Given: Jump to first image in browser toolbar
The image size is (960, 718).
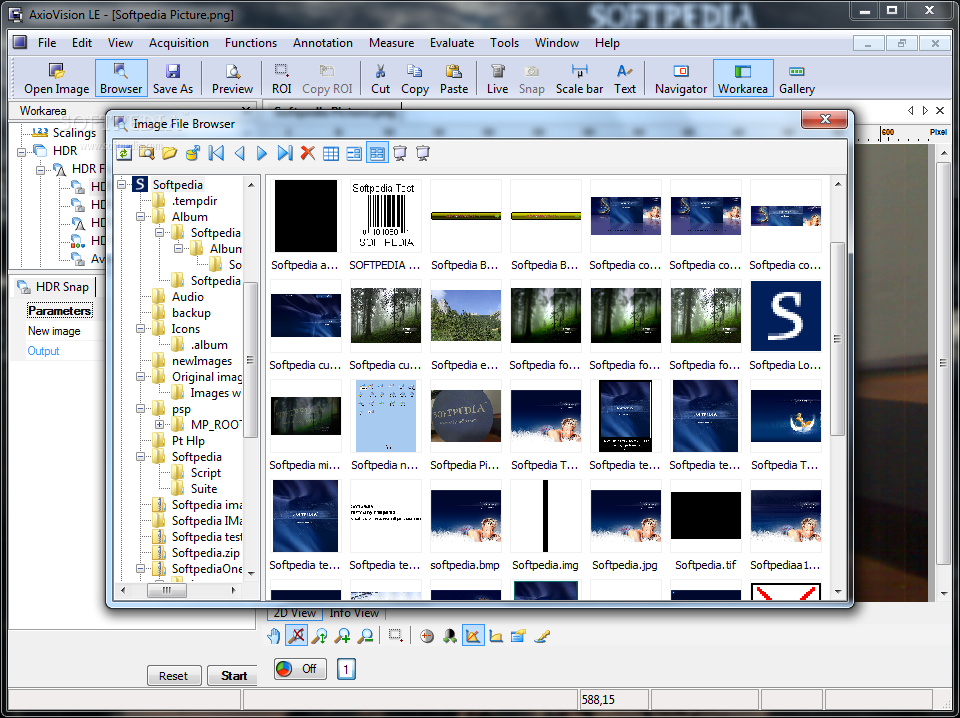Looking at the screenshot, I should coord(216,153).
